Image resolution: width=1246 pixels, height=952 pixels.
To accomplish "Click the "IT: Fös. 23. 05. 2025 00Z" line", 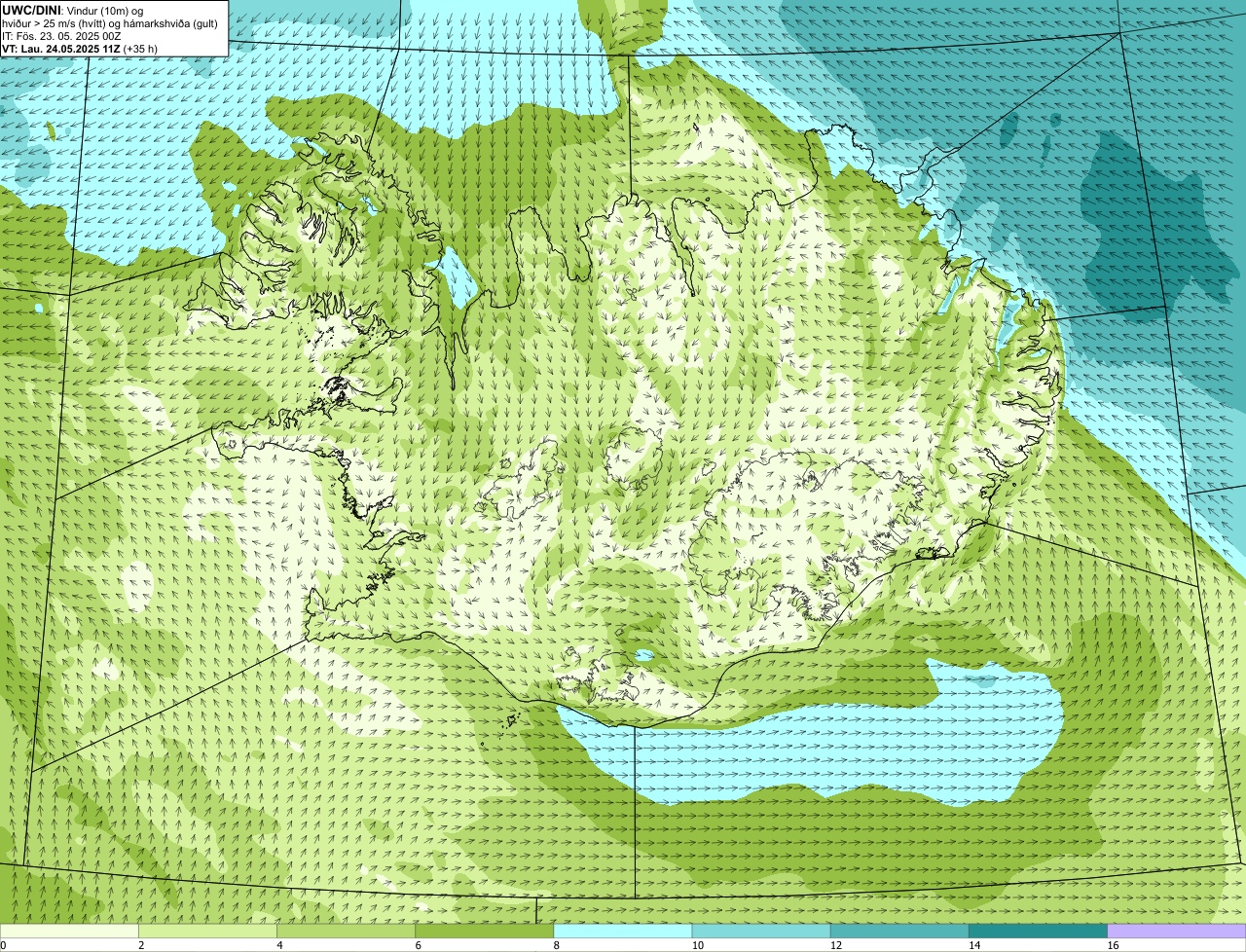I will click(x=61, y=36).
